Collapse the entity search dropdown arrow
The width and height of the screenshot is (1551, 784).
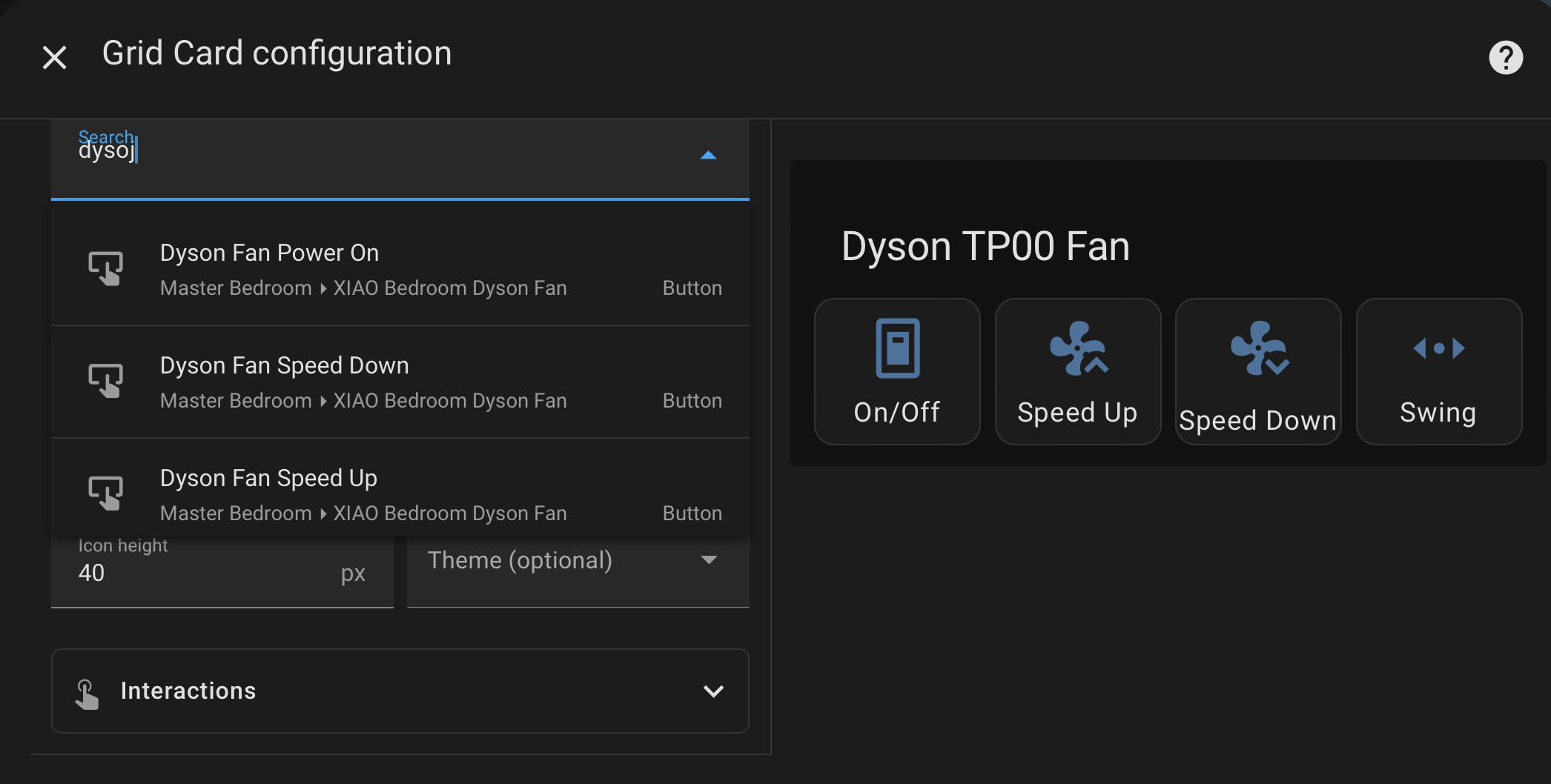click(708, 155)
